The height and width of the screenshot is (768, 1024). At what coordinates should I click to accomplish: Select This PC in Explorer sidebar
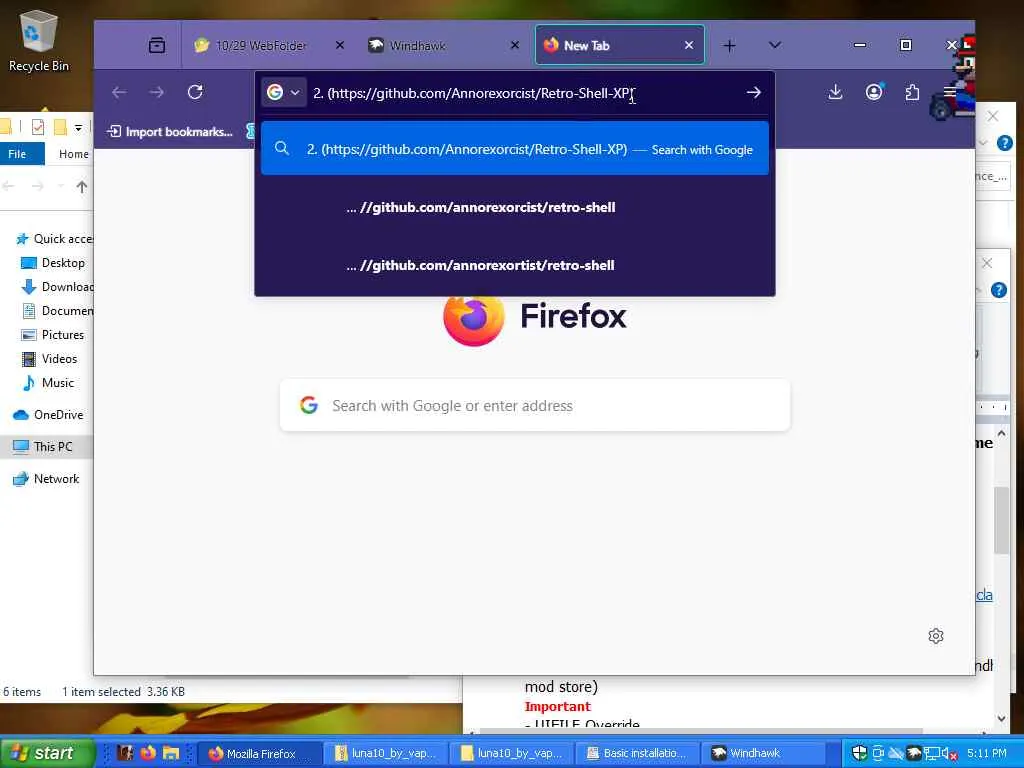pos(44,447)
